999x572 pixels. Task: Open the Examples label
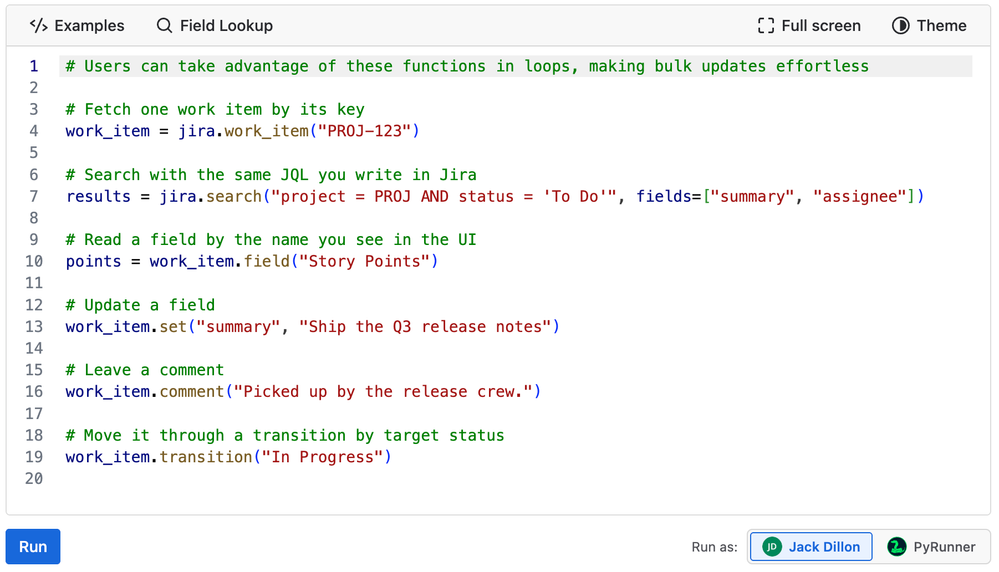[x=89, y=25]
